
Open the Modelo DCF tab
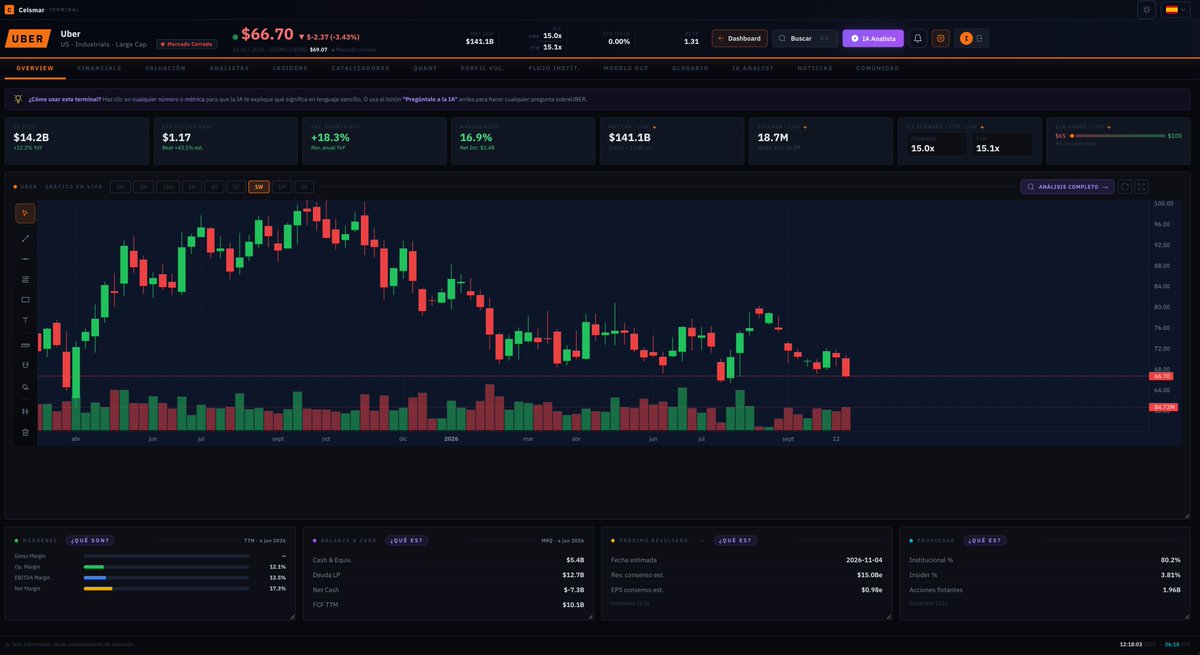point(627,68)
